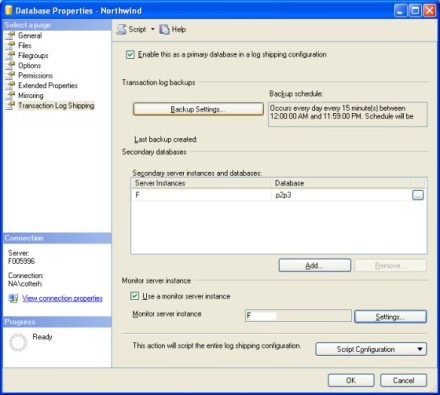Open Backup Settings dialog
The width and height of the screenshot is (440, 395).
pyautogui.click(x=198, y=109)
